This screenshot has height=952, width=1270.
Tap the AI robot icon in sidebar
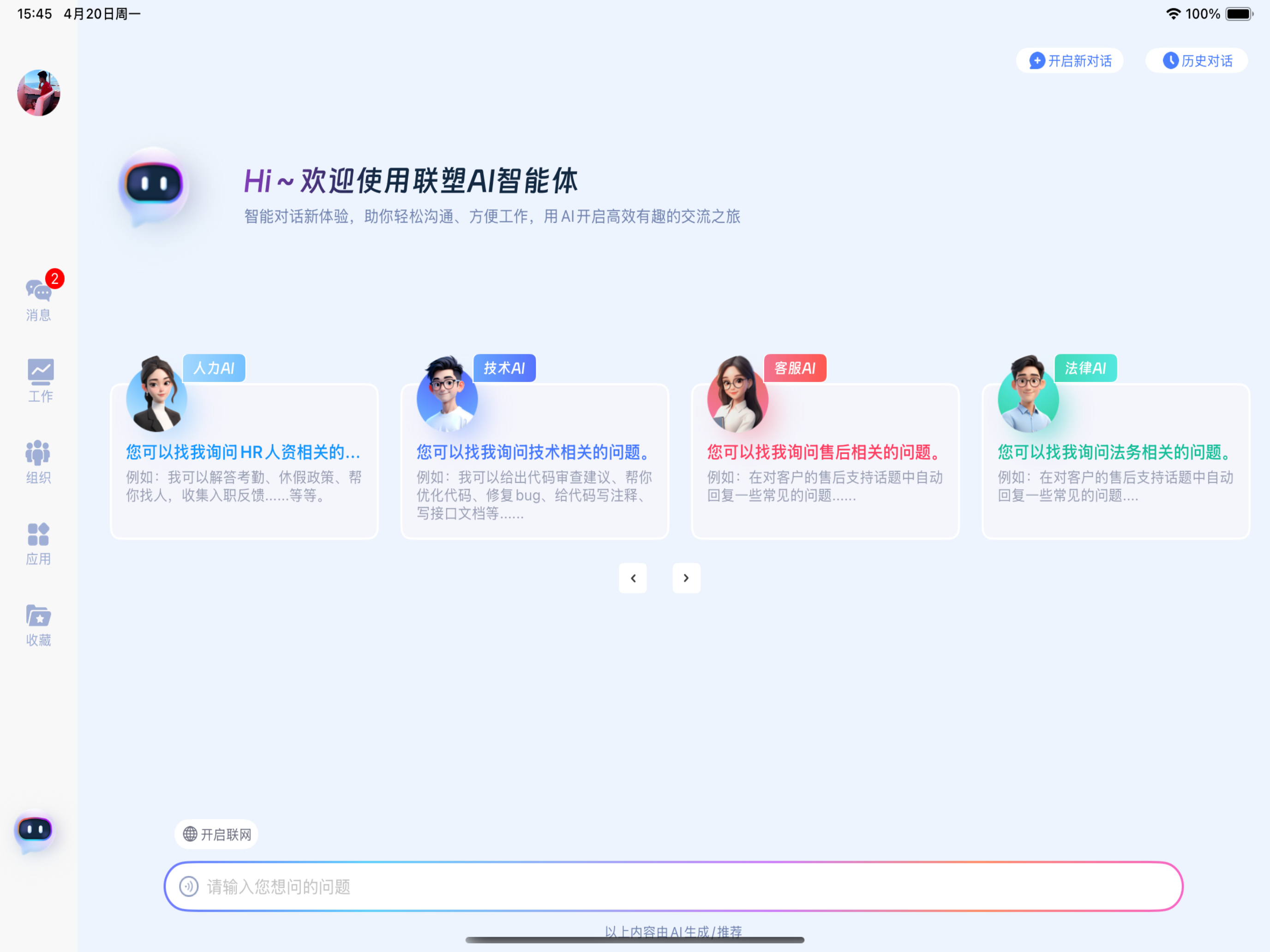click(x=35, y=832)
